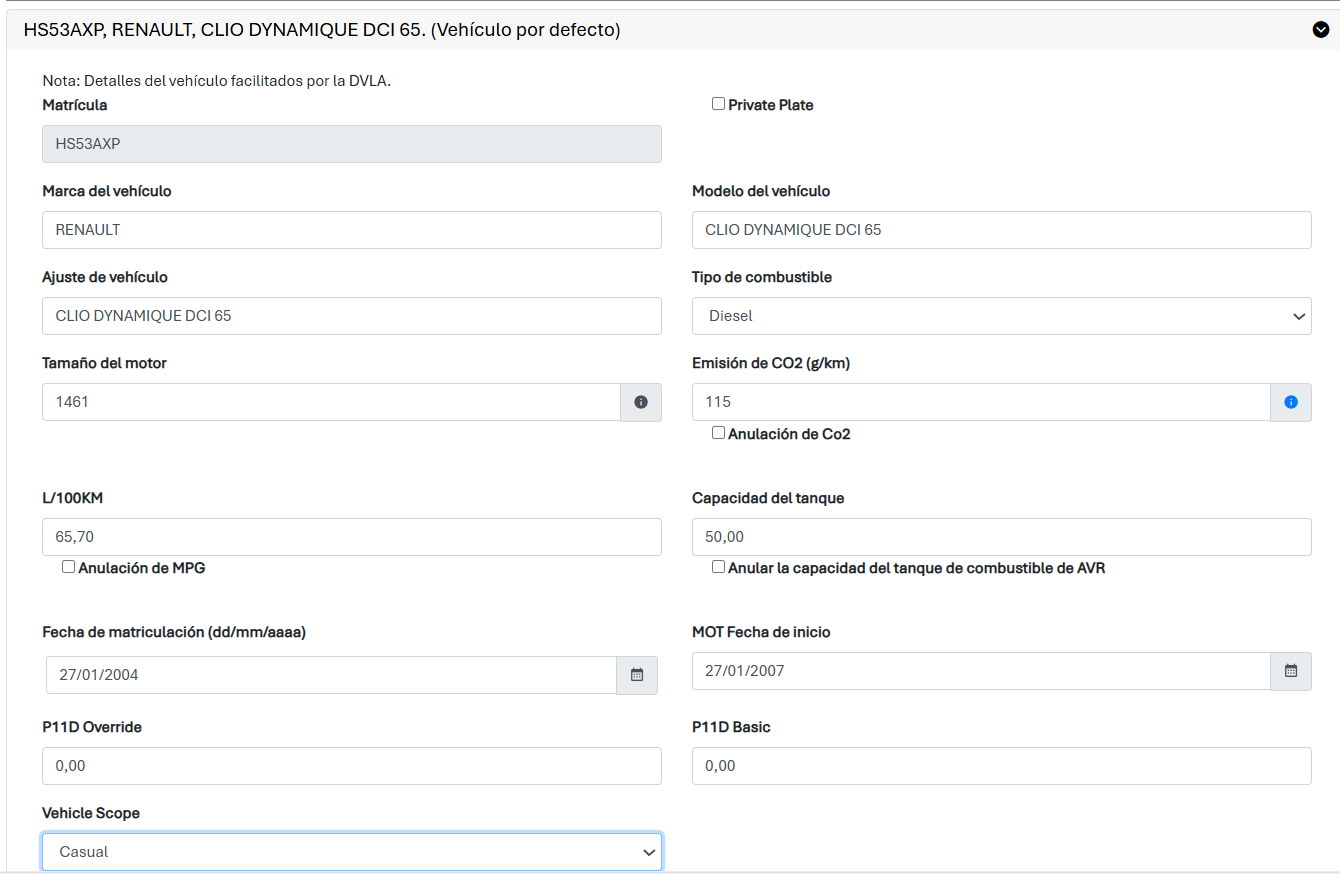Focus the P11D Basic field
The height and width of the screenshot is (874, 1340).
coord(1001,766)
